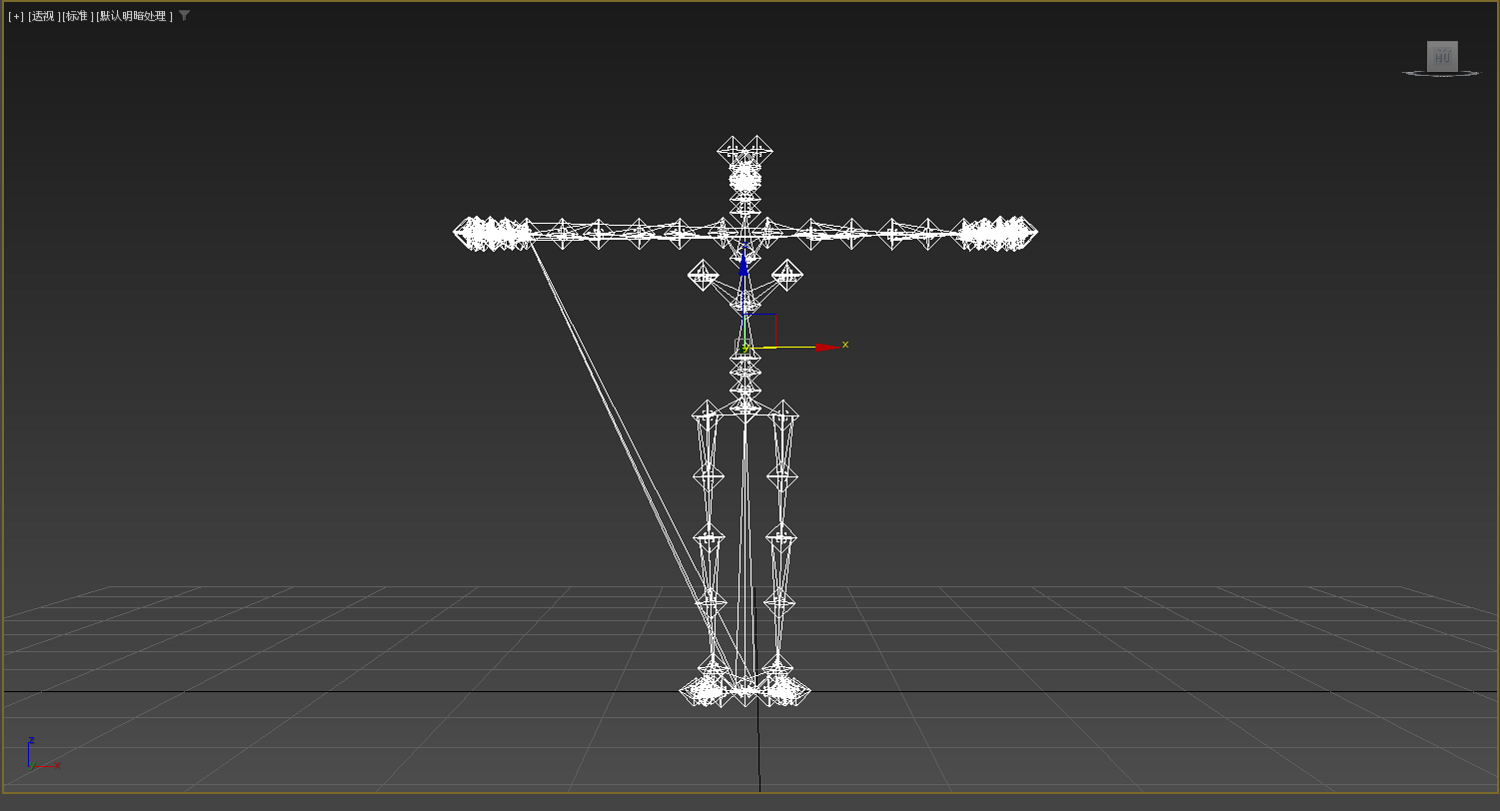
Task: Select the right-side hand bone cluster
Action: 997,233
